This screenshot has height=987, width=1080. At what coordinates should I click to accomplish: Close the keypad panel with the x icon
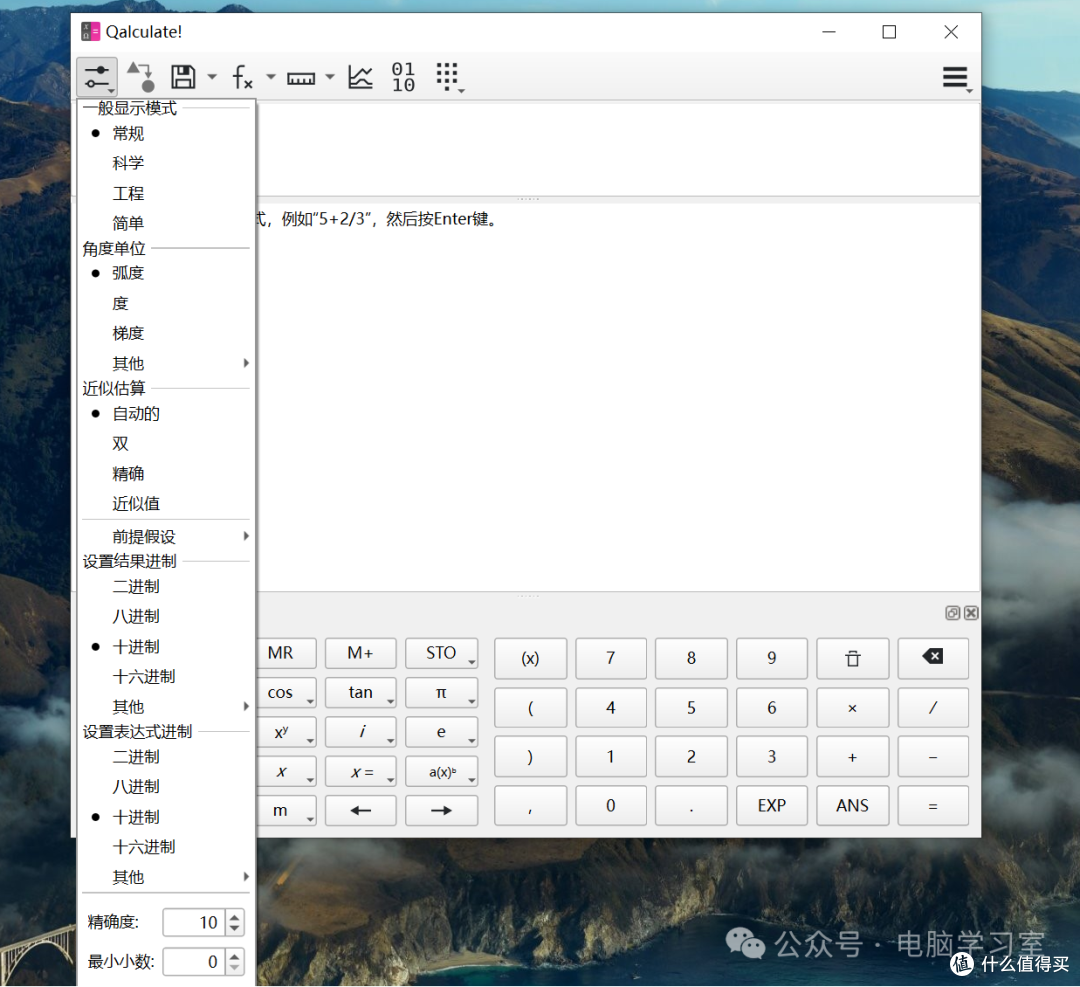[971, 613]
